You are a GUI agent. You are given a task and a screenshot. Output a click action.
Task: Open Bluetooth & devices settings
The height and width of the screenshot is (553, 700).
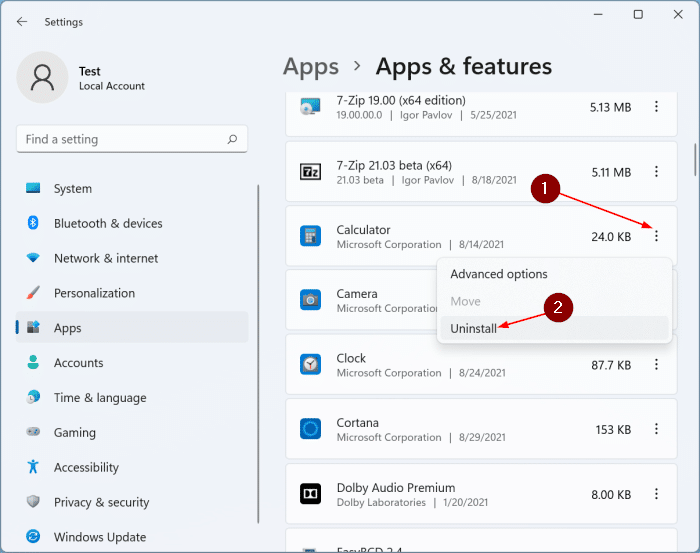[108, 224]
